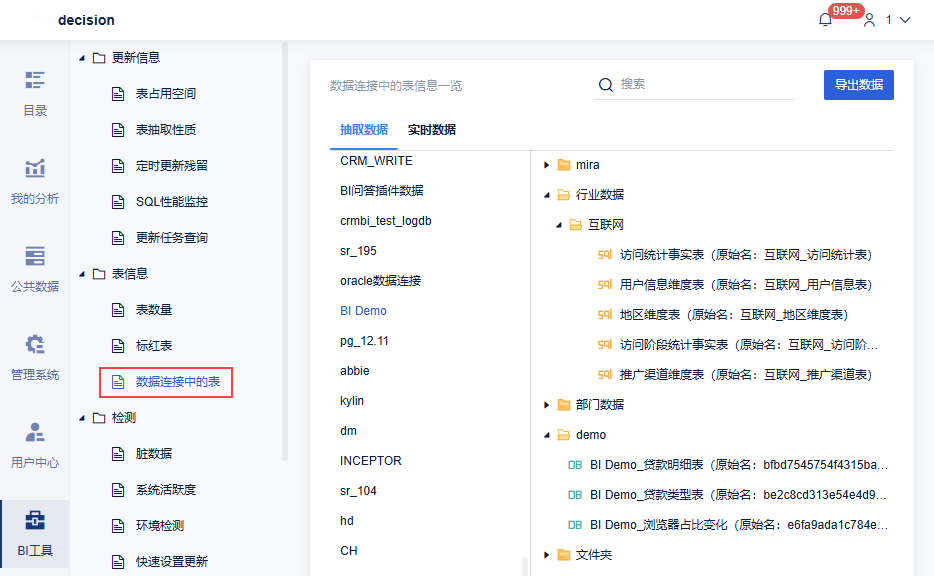Click the 导出数据 button
The image size is (934, 576).
(x=858, y=85)
